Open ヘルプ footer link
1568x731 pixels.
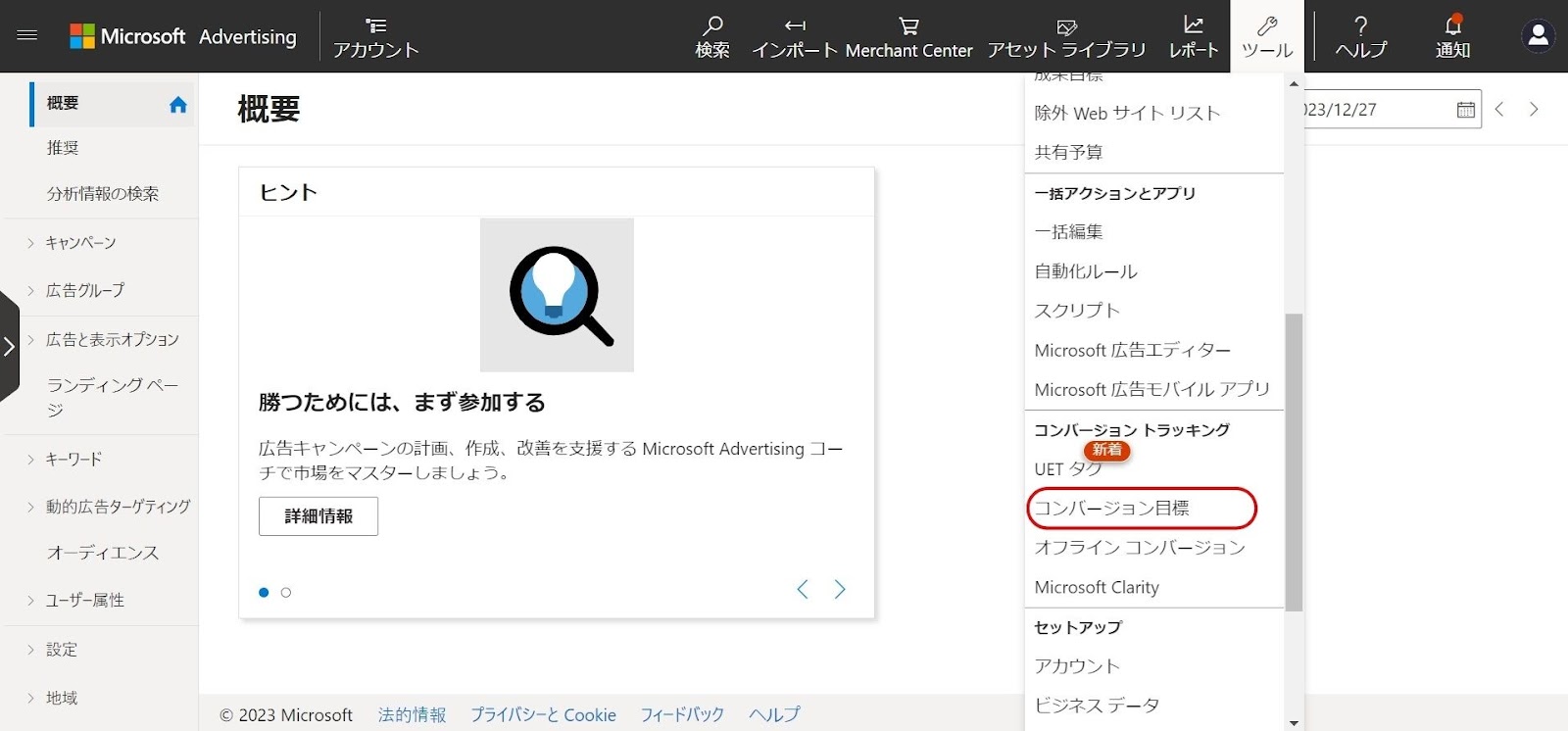click(x=774, y=715)
